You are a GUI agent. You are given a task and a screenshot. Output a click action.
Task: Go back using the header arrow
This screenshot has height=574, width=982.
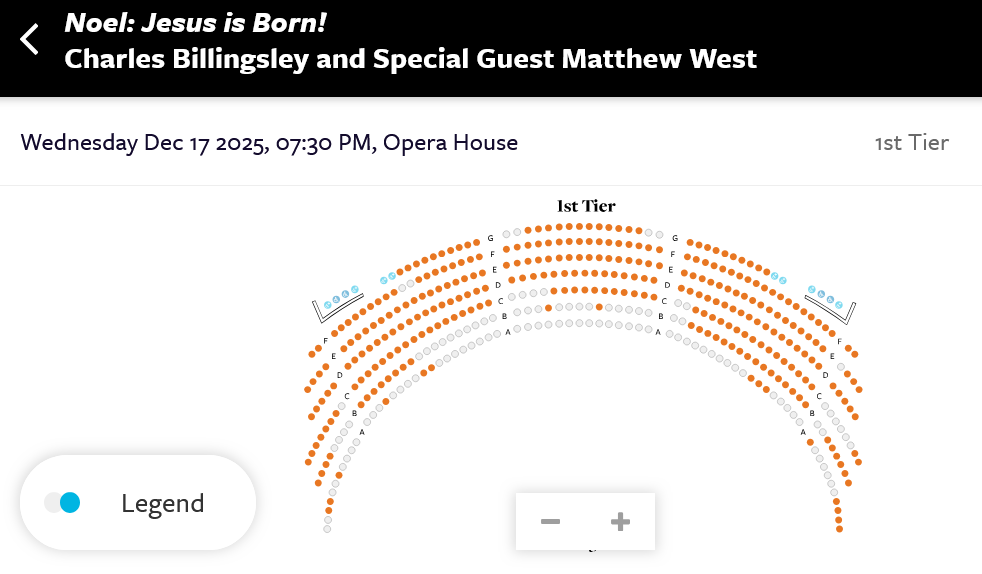31,40
